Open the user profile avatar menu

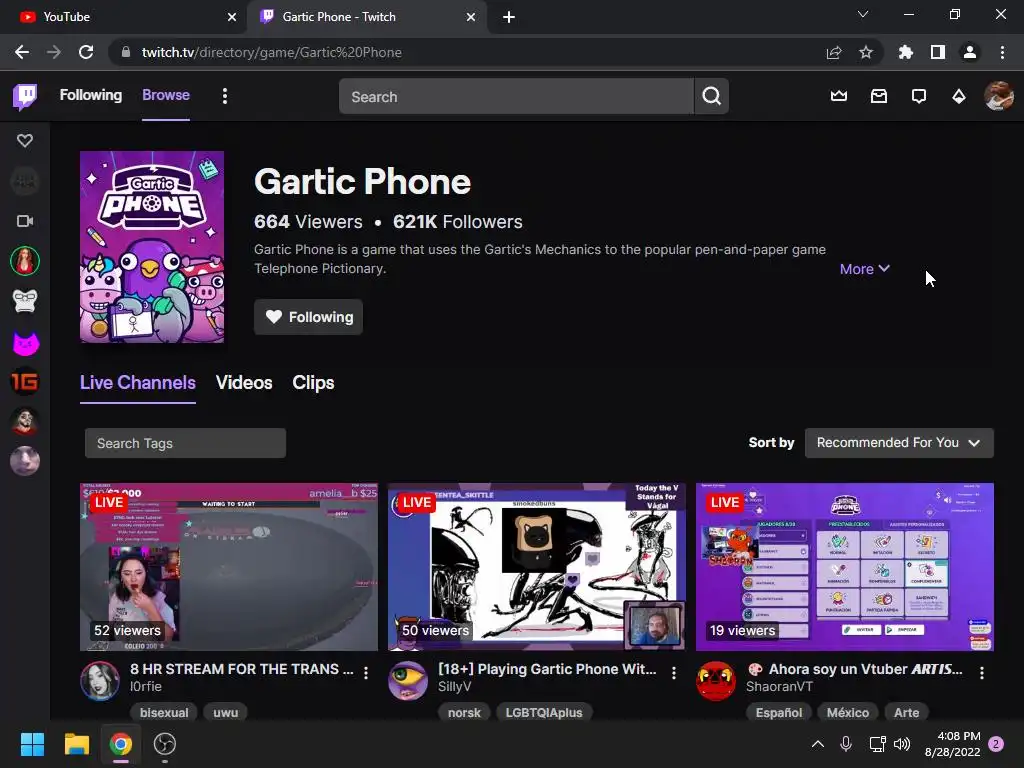[x=999, y=96]
